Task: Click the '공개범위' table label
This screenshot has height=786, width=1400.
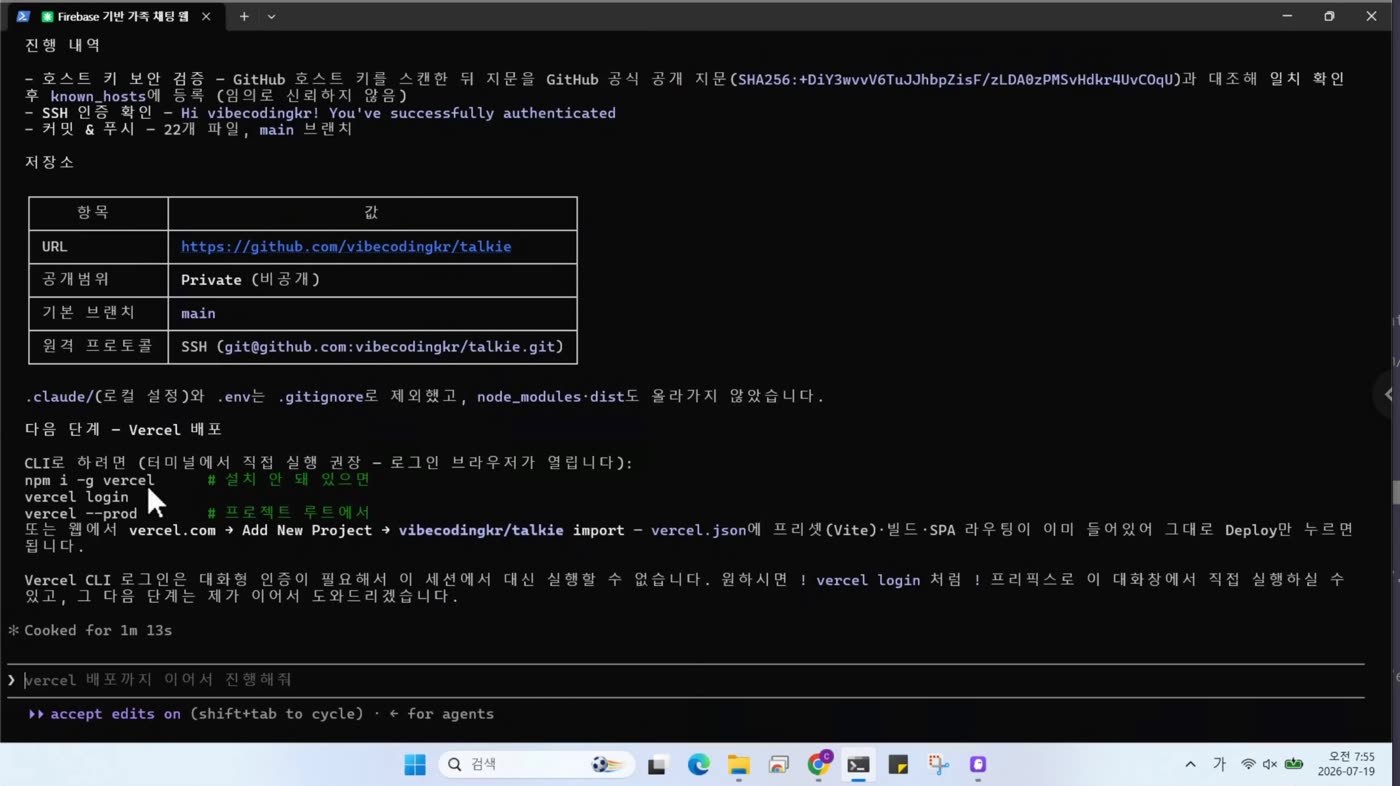Action: tap(75, 279)
